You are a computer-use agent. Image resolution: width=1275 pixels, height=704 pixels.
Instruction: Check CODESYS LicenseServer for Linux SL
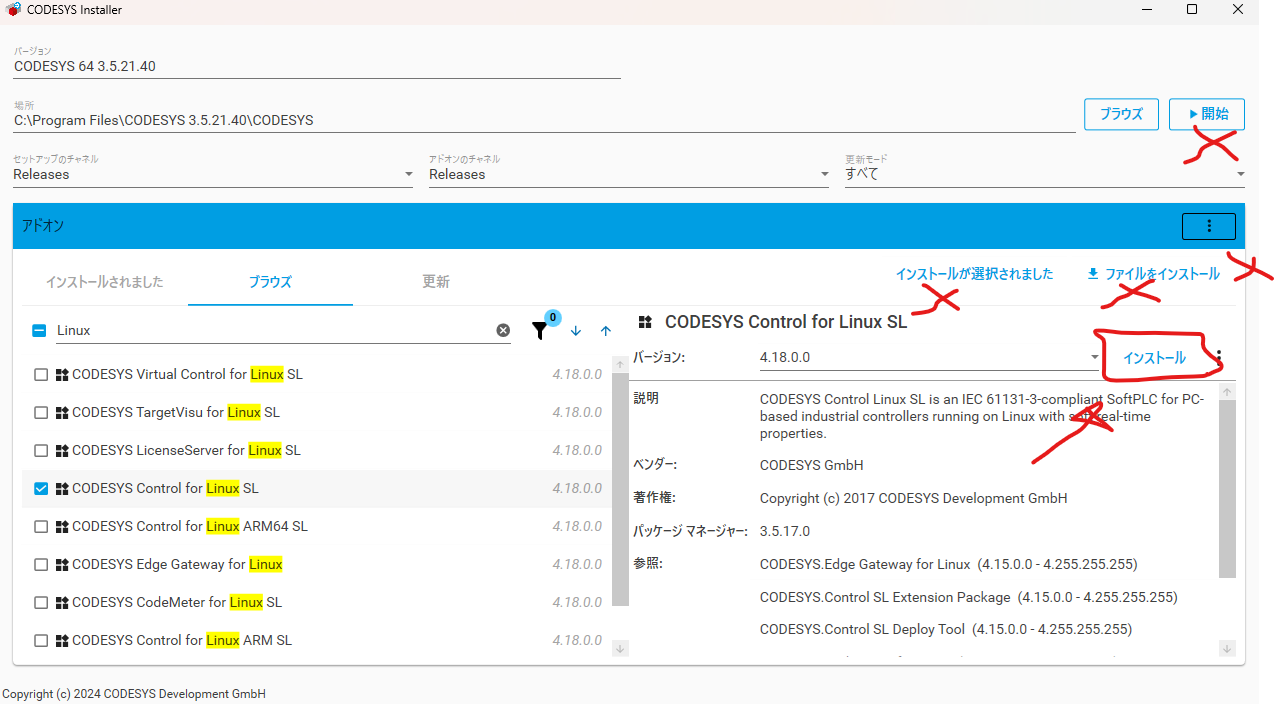click(41, 451)
